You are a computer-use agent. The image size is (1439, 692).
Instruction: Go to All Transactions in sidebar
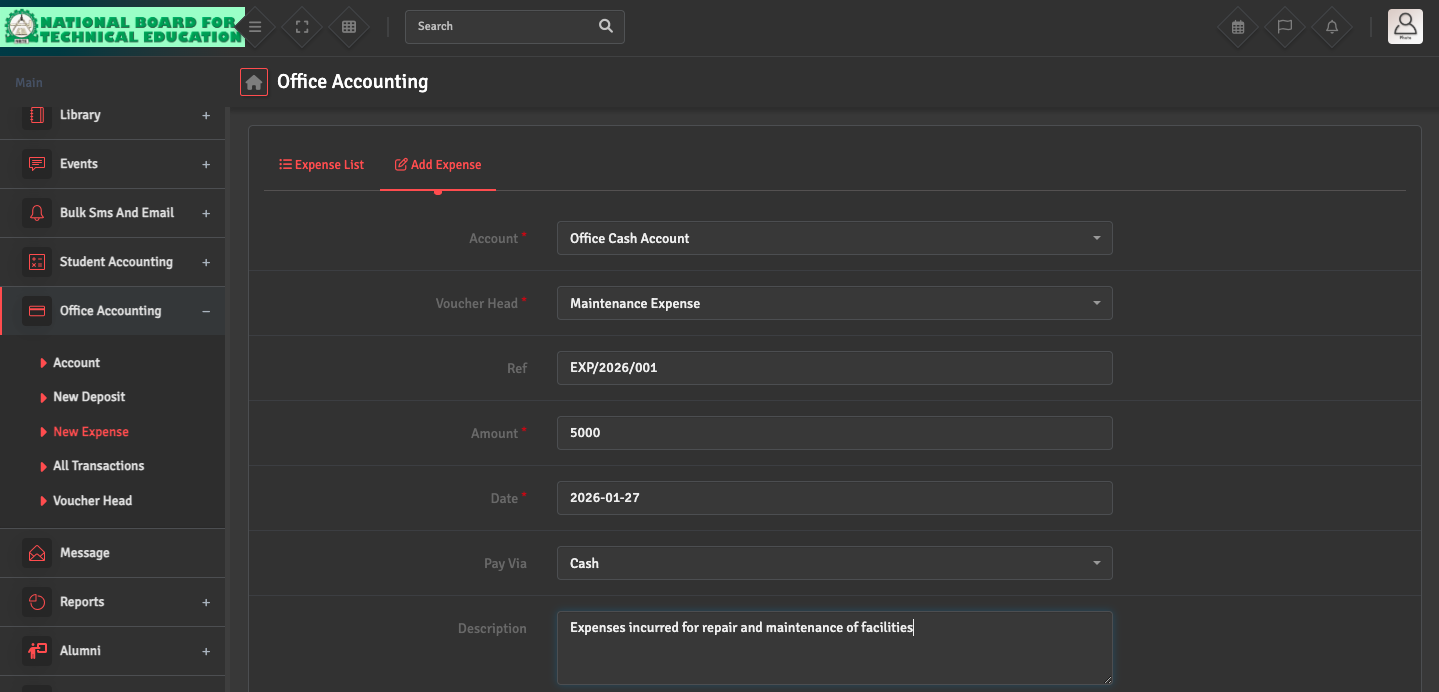click(98, 466)
